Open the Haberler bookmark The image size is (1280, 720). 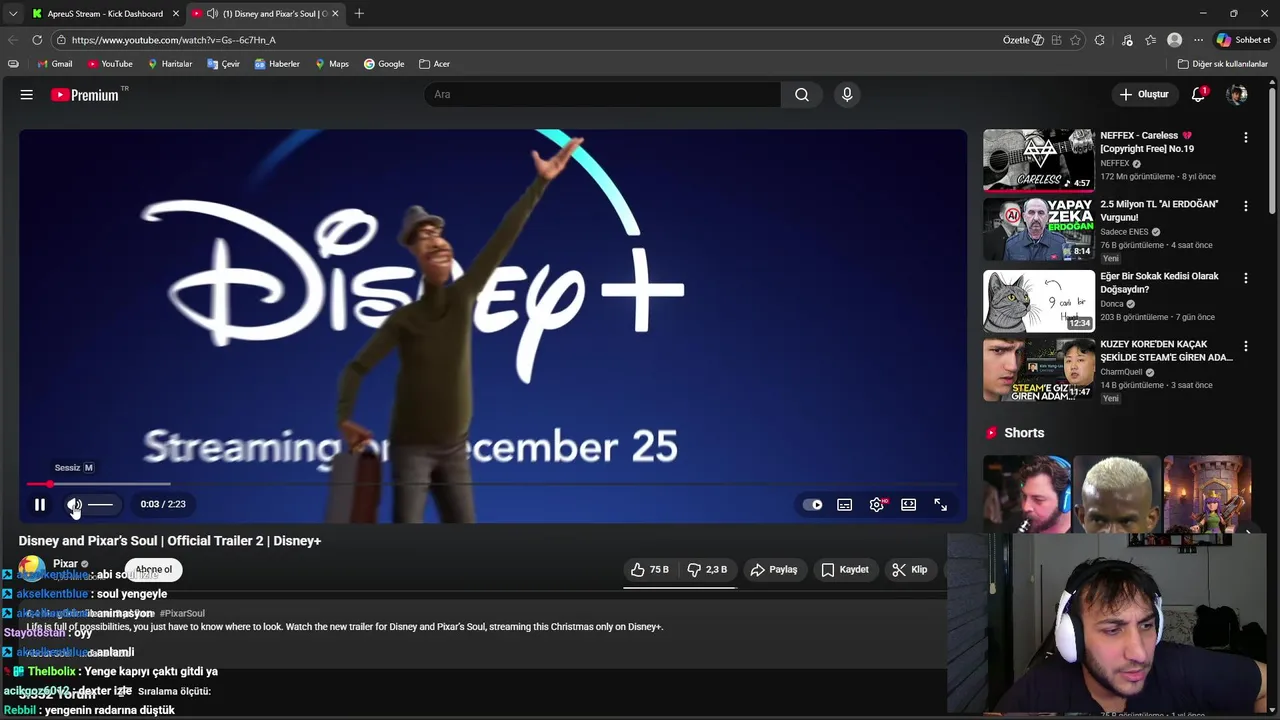click(277, 64)
